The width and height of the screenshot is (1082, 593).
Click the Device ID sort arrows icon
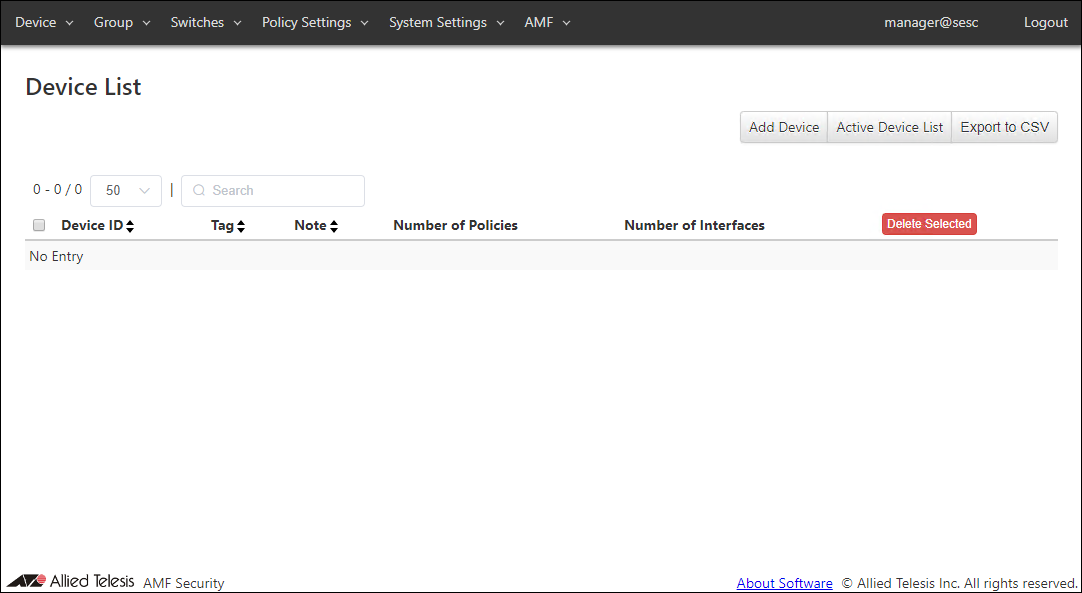point(130,226)
